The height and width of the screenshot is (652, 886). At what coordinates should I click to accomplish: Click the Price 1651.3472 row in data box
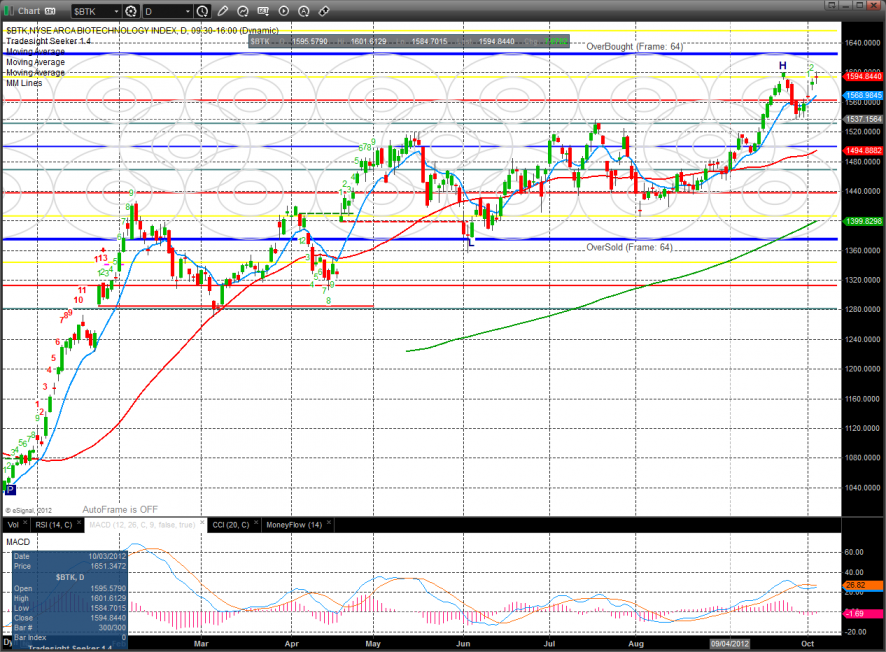(x=70, y=566)
